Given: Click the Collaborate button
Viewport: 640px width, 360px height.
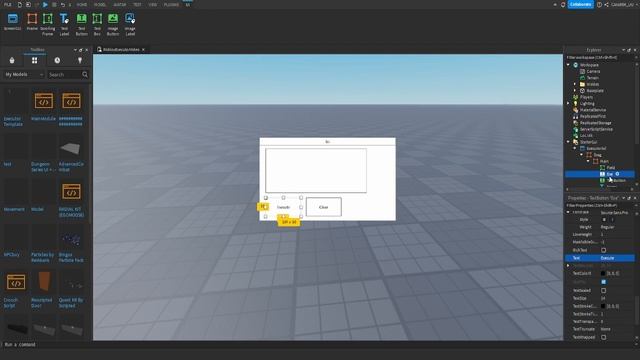Looking at the screenshot, I should point(580,4).
